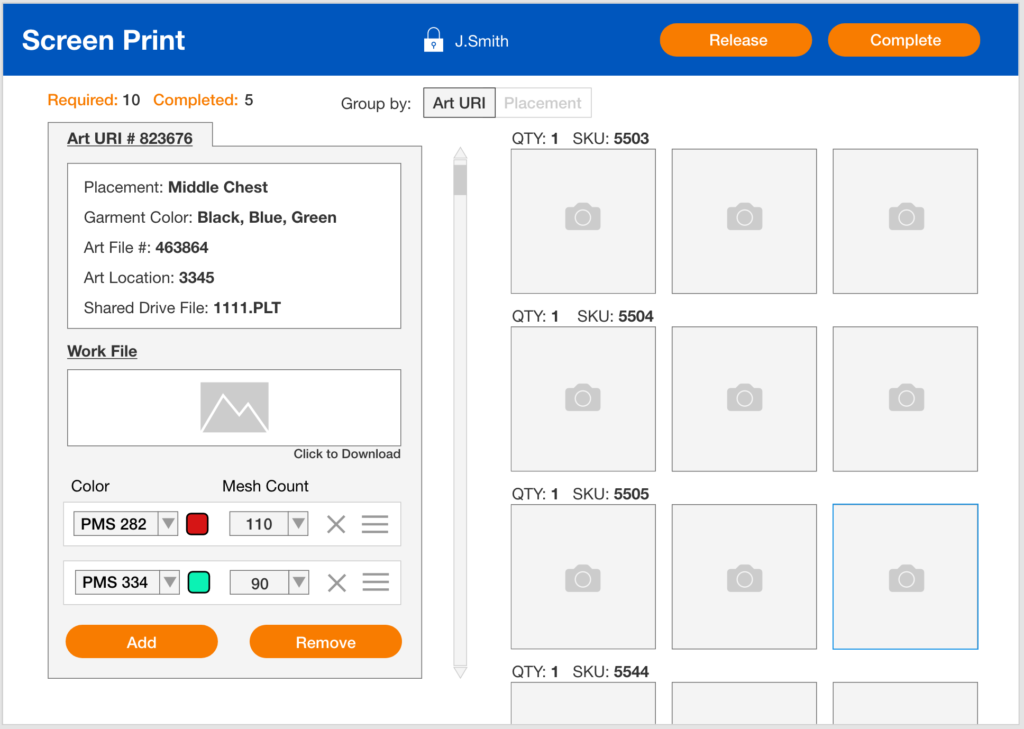This screenshot has height=729, width=1024.
Task: Group by Art URI toggle
Action: pyautogui.click(x=459, y=103)
